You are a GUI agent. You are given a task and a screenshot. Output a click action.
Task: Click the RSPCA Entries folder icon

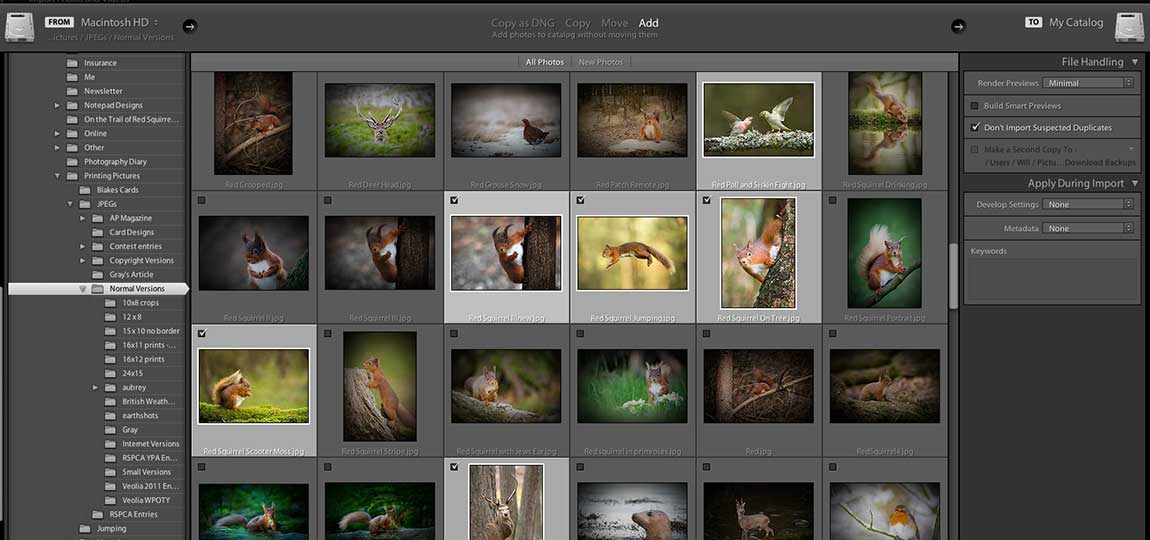click(x=98, y=514)
